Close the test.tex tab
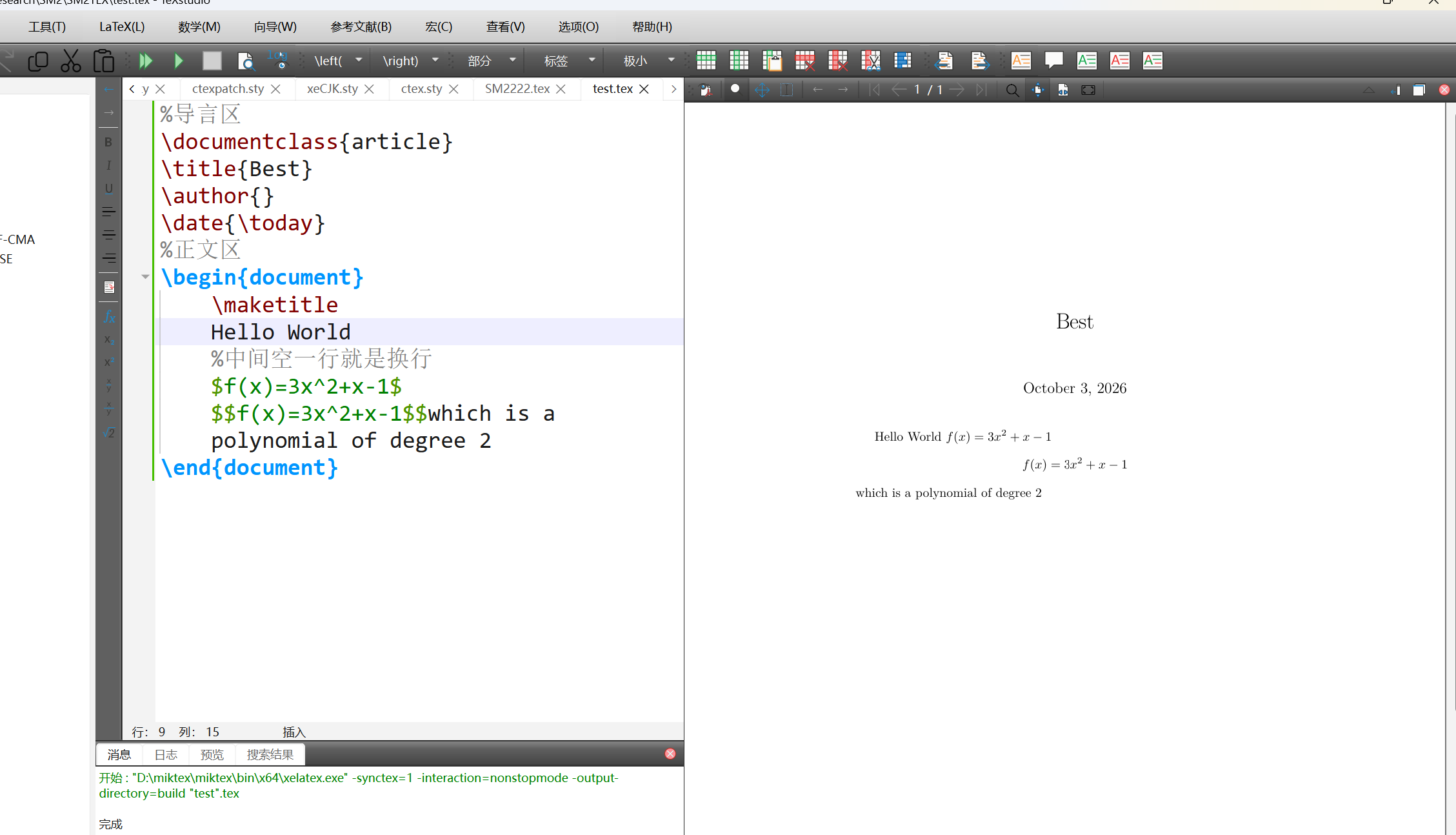This screenshot has height=835, width=1456. click(x=644, y=89)
